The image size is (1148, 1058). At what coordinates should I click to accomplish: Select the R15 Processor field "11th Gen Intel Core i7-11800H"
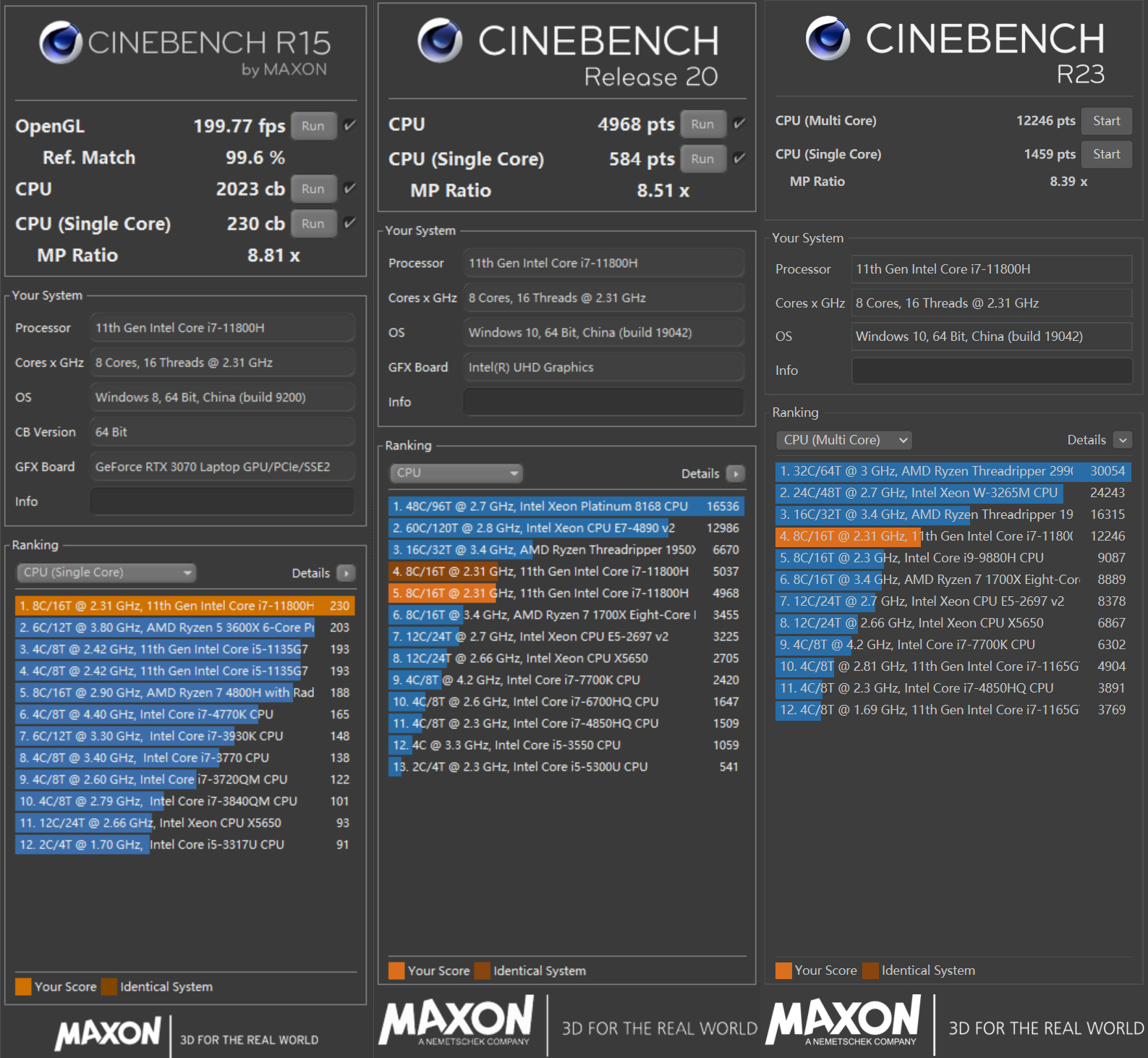[223, 328]
